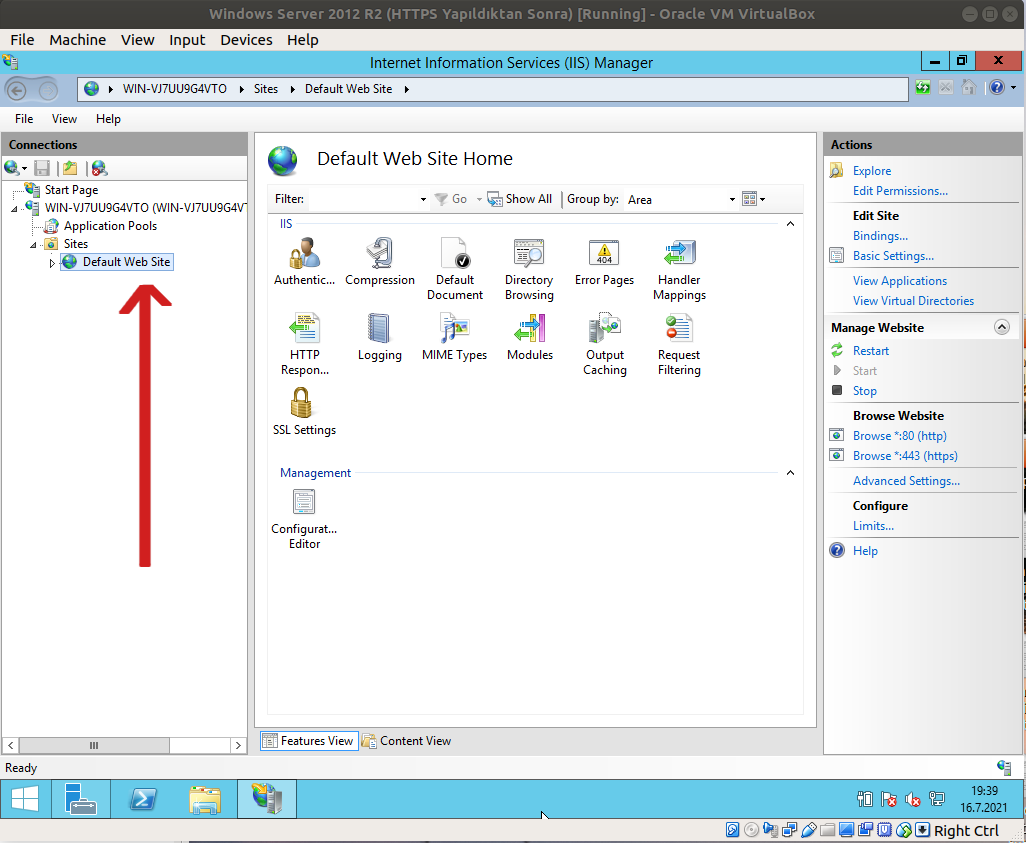Open the VirtualBox Input menu
Image resolution: width=1026 pixels, height=843 pixels.
tap(187, 40)
